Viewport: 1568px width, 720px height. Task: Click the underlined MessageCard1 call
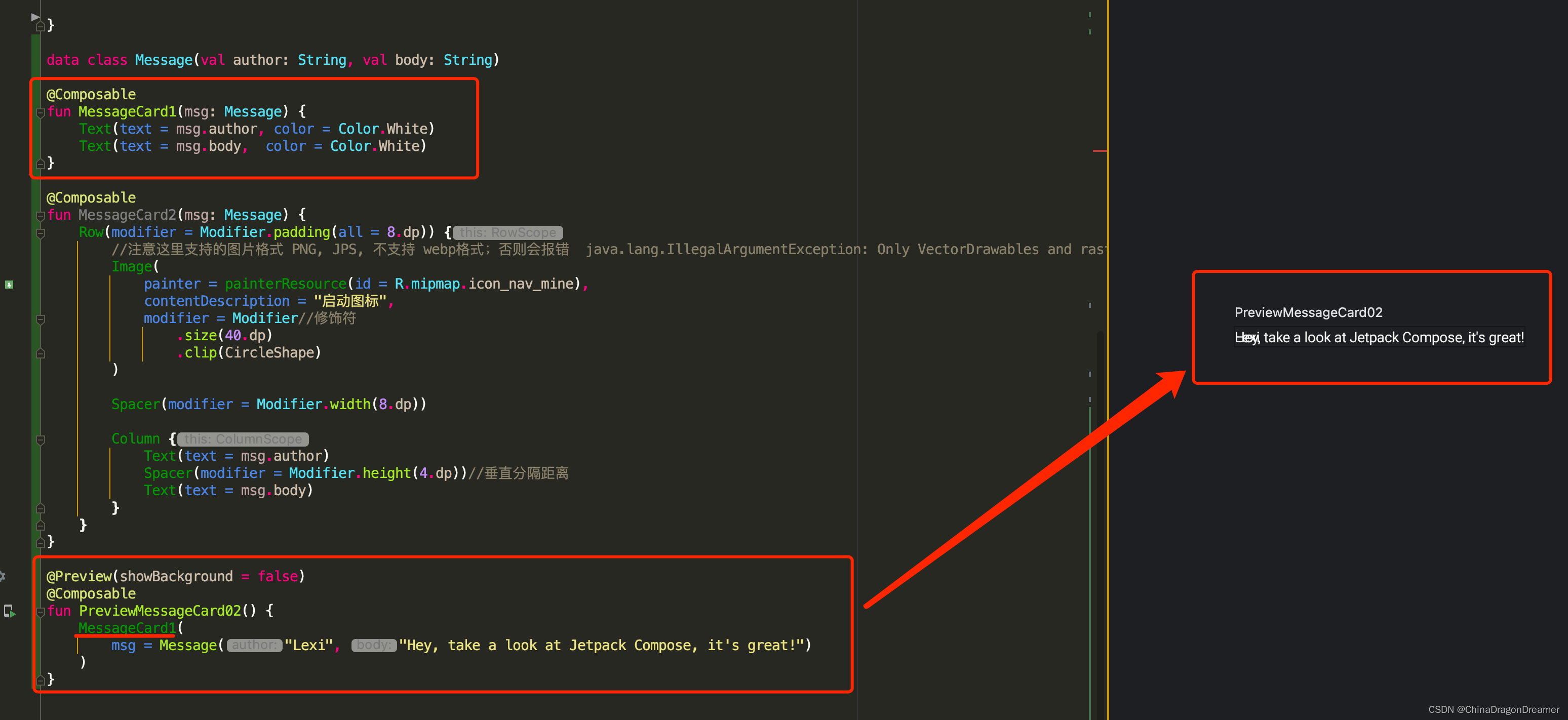pos(127,627)
